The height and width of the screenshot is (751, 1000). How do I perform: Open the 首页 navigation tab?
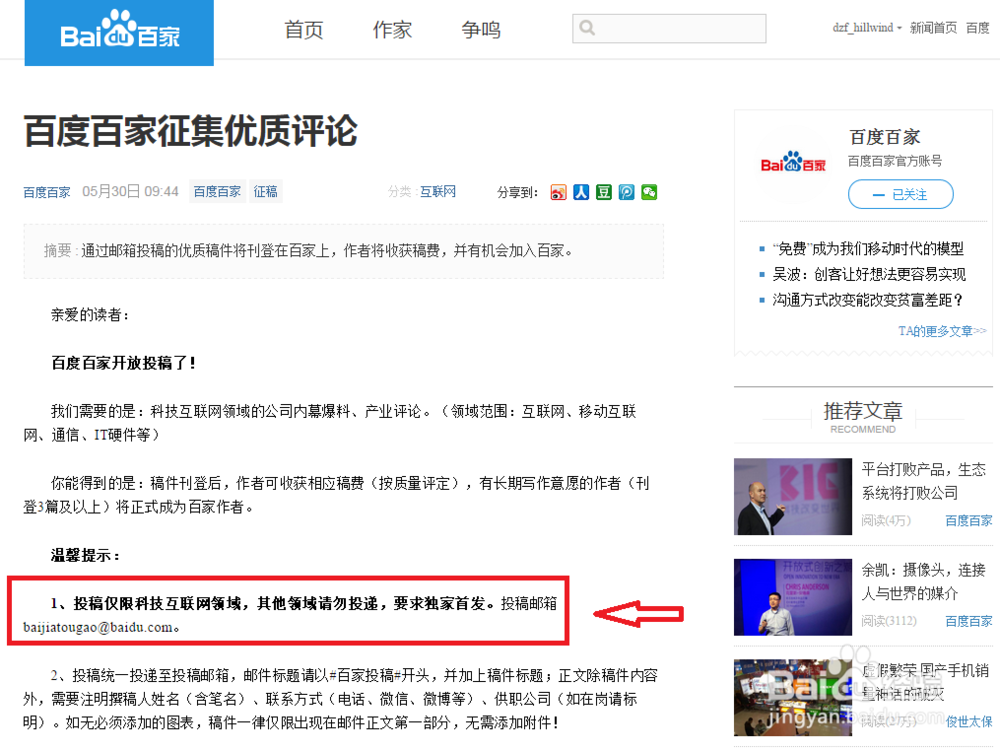(x=304, y=30)
